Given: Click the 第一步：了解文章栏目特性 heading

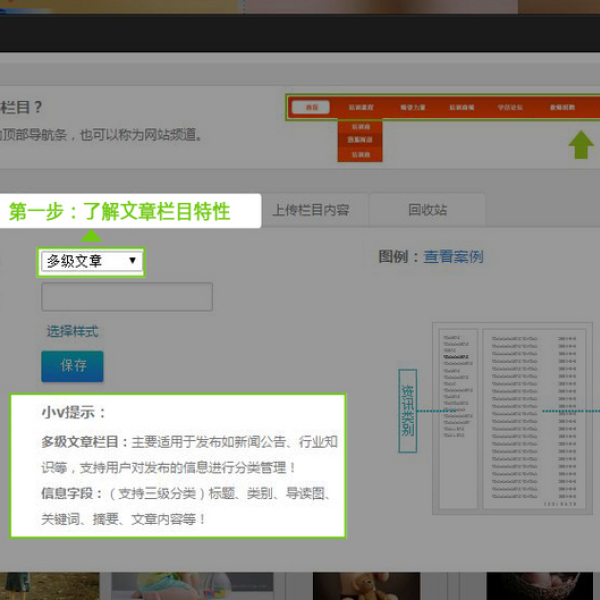Looking at the screenshot, I should coord(120,212).
